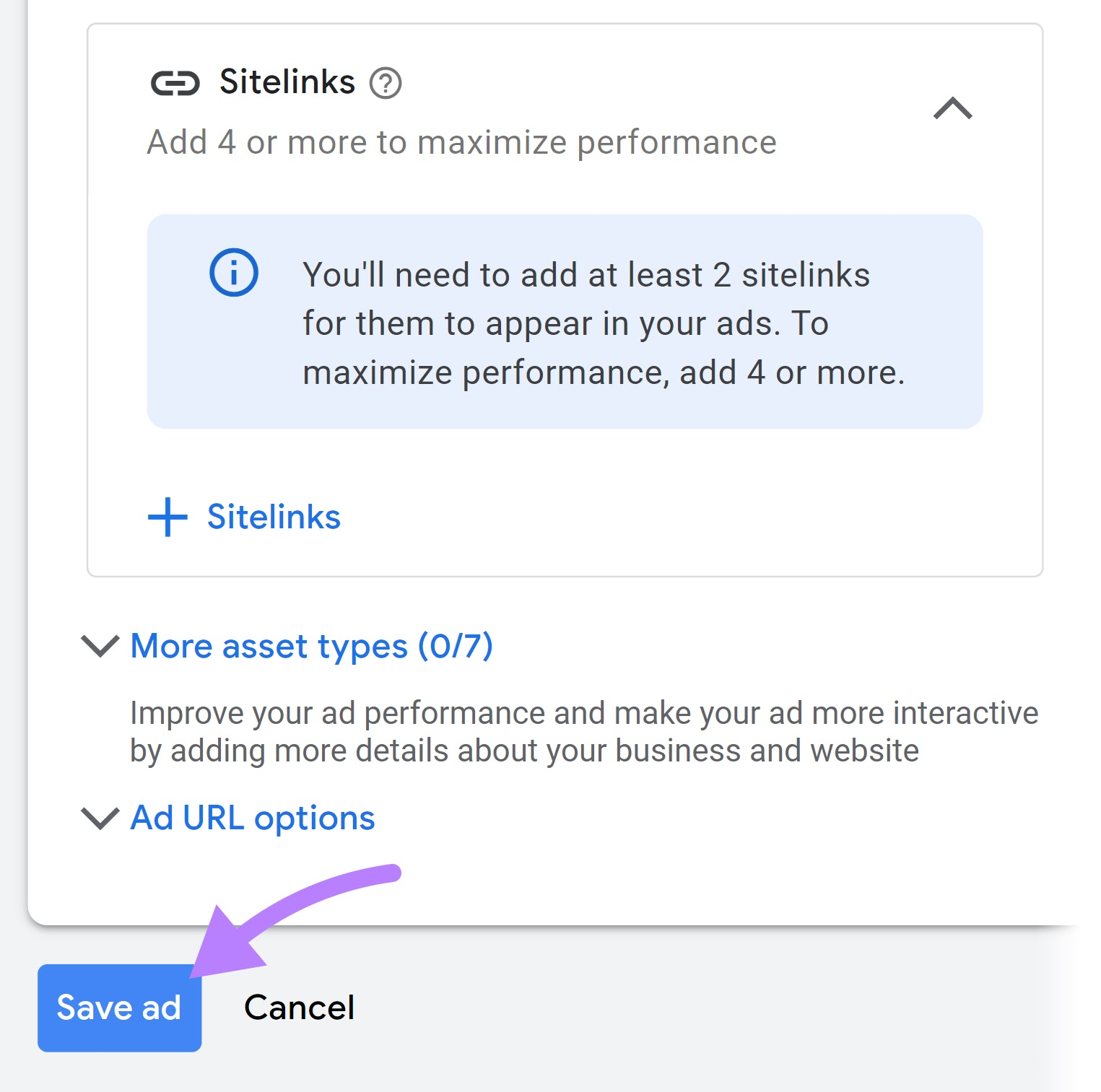Screen dimensions: 1101x1092
Task: Click the add icon before the Sitelinks link
Action: (166, 517)
